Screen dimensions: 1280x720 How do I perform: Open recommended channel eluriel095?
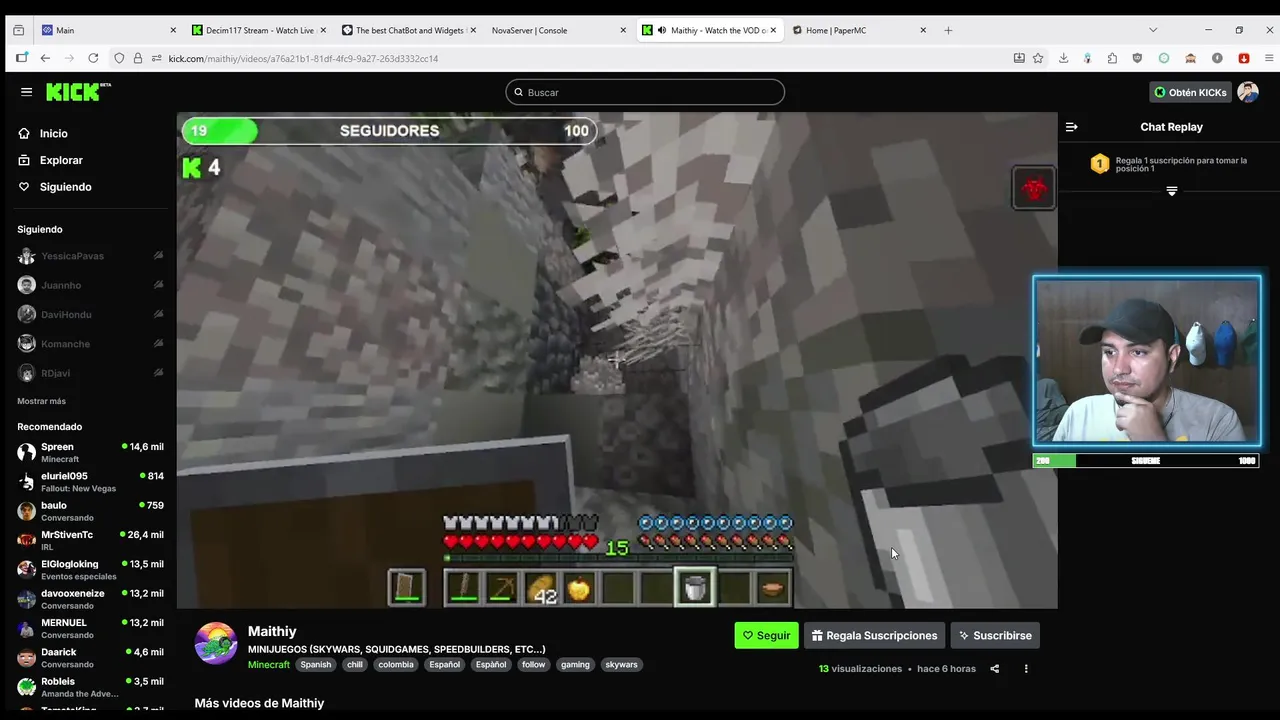[90, 481]
